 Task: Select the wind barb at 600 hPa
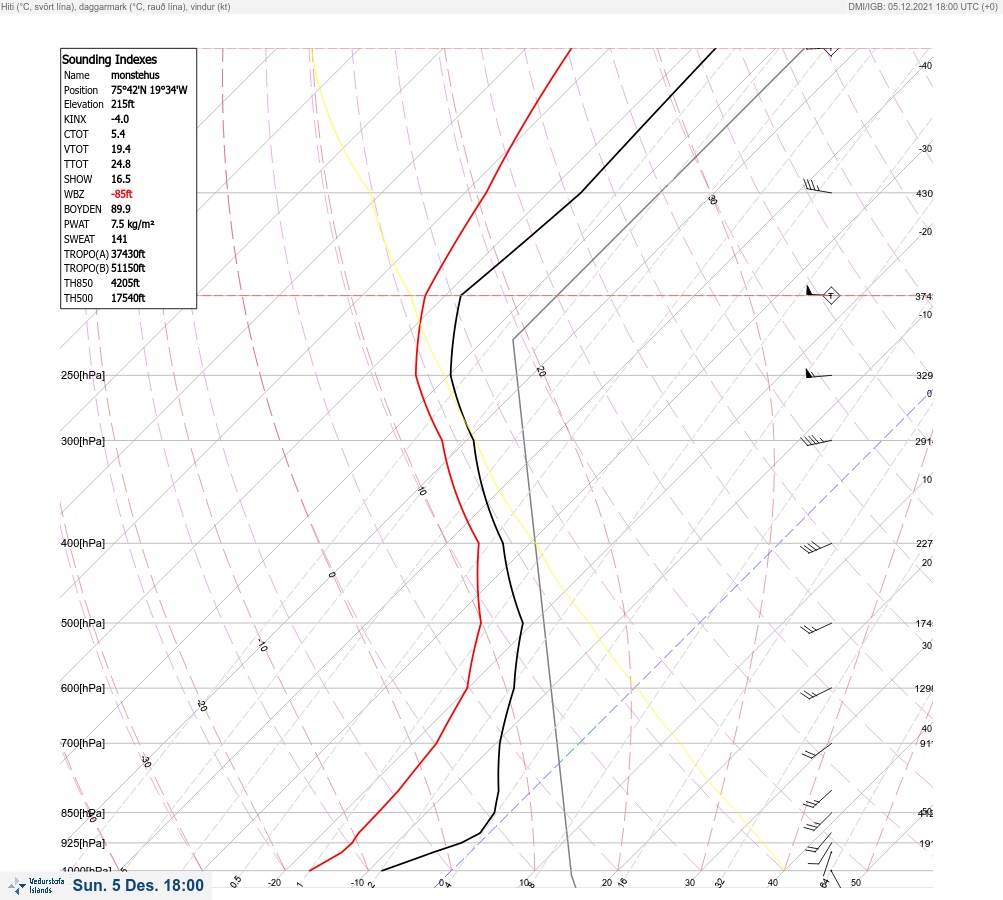[x=816, y=693]
